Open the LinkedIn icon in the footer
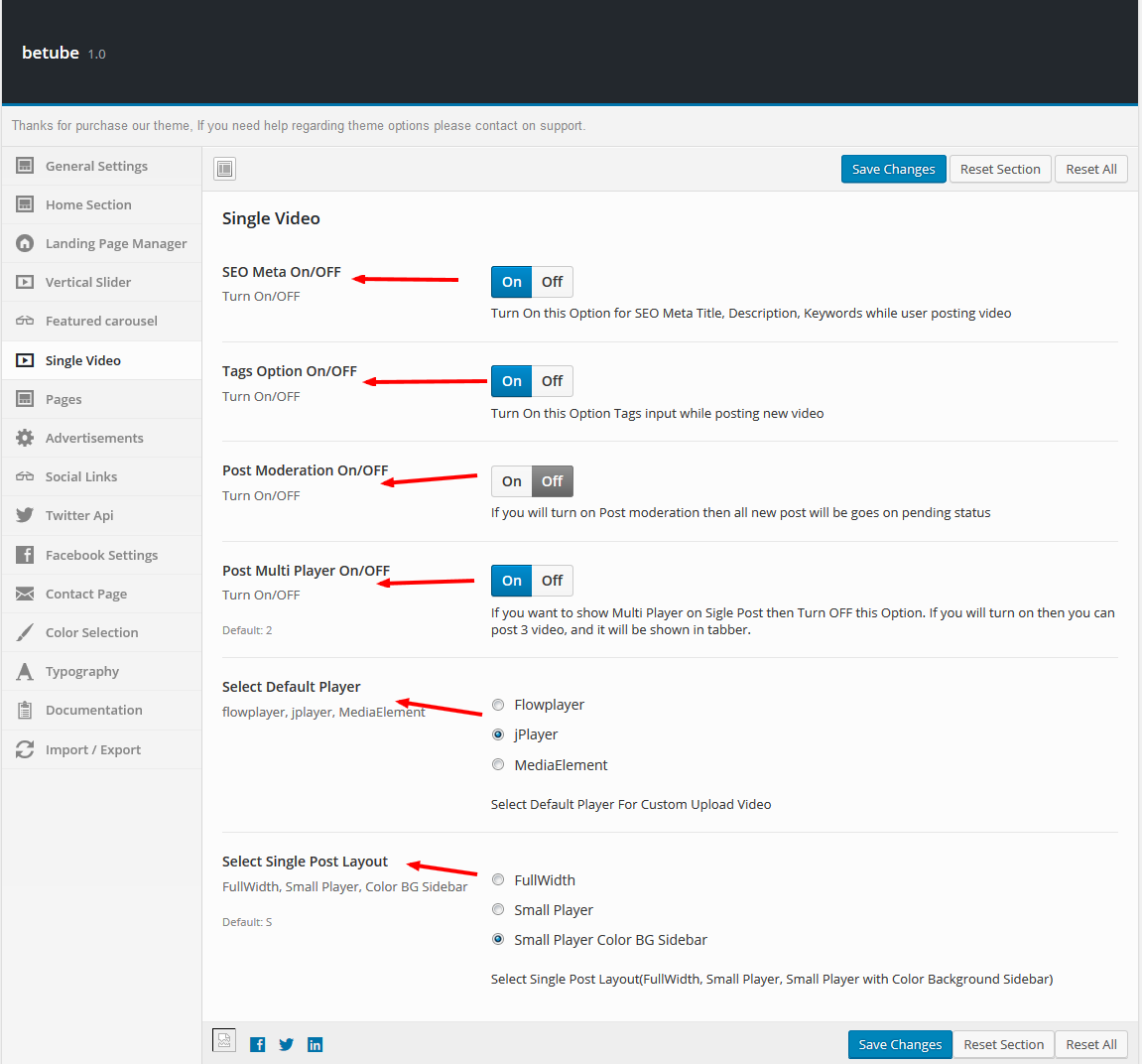Viewport: 1142px width, 1064px height. pos(315,1043)
